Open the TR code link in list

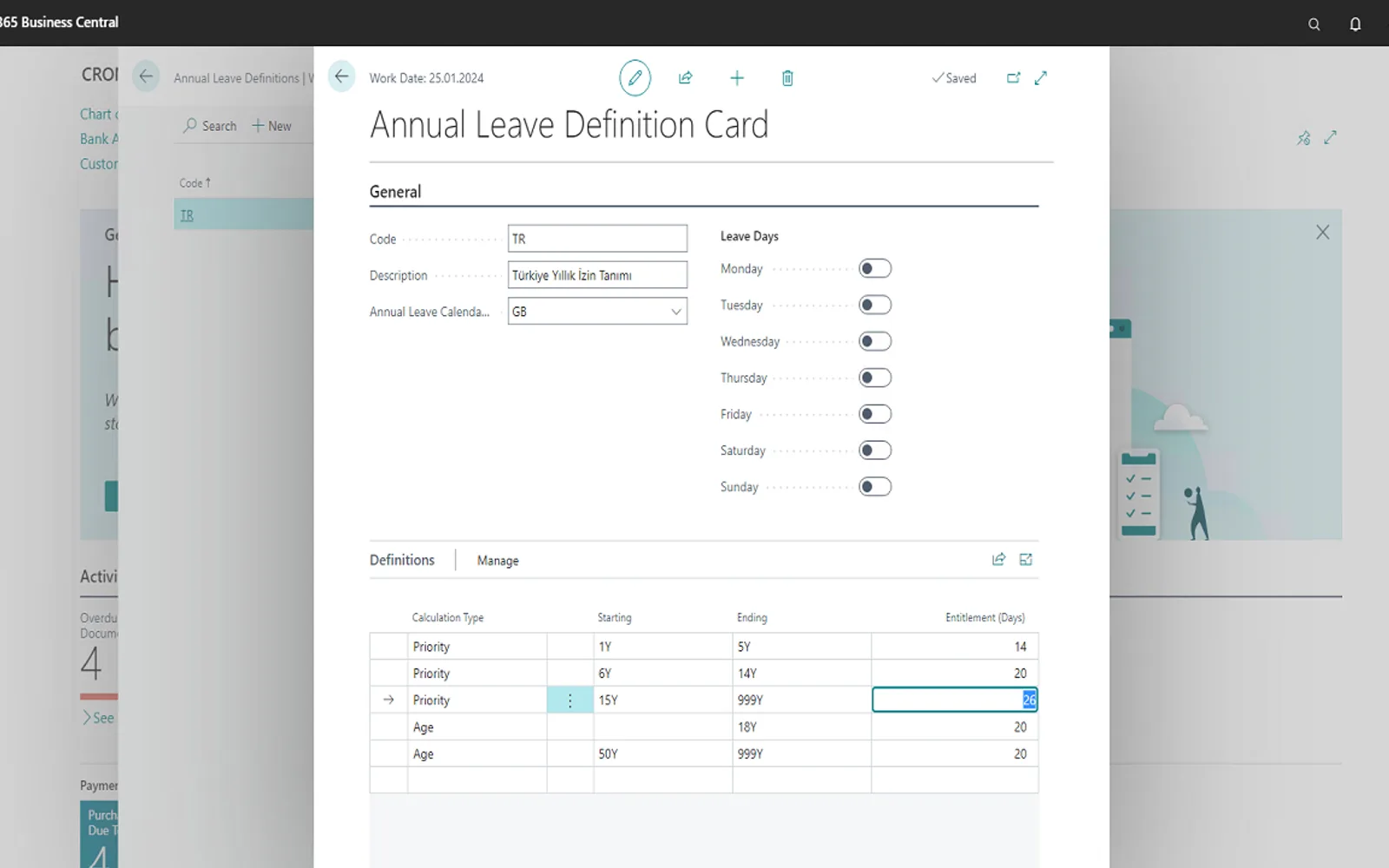tap(187, 215)
